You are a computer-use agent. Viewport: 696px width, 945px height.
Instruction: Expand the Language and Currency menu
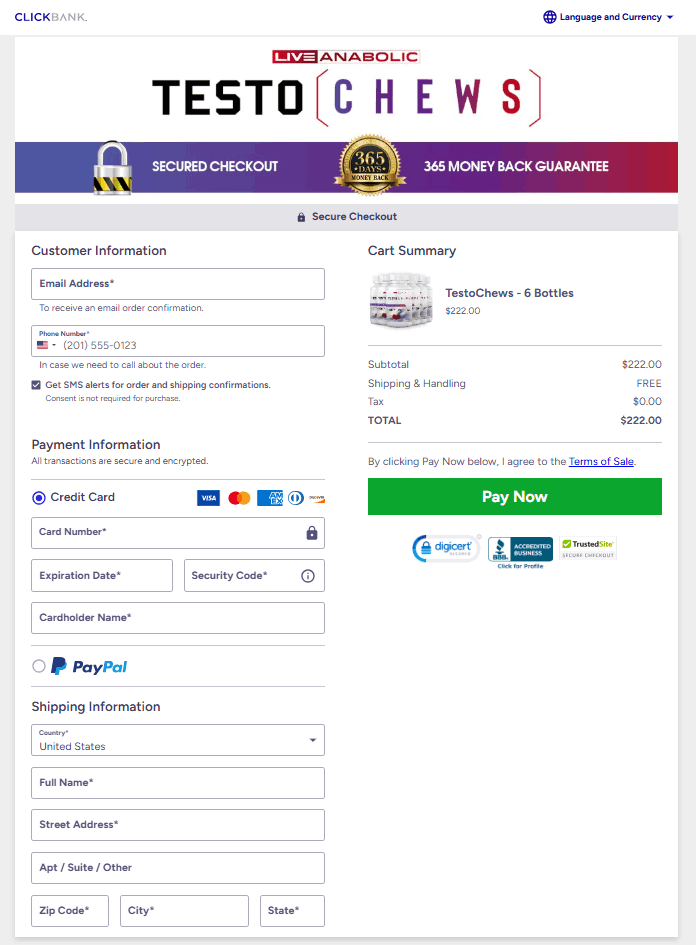[x=608, y=16]
